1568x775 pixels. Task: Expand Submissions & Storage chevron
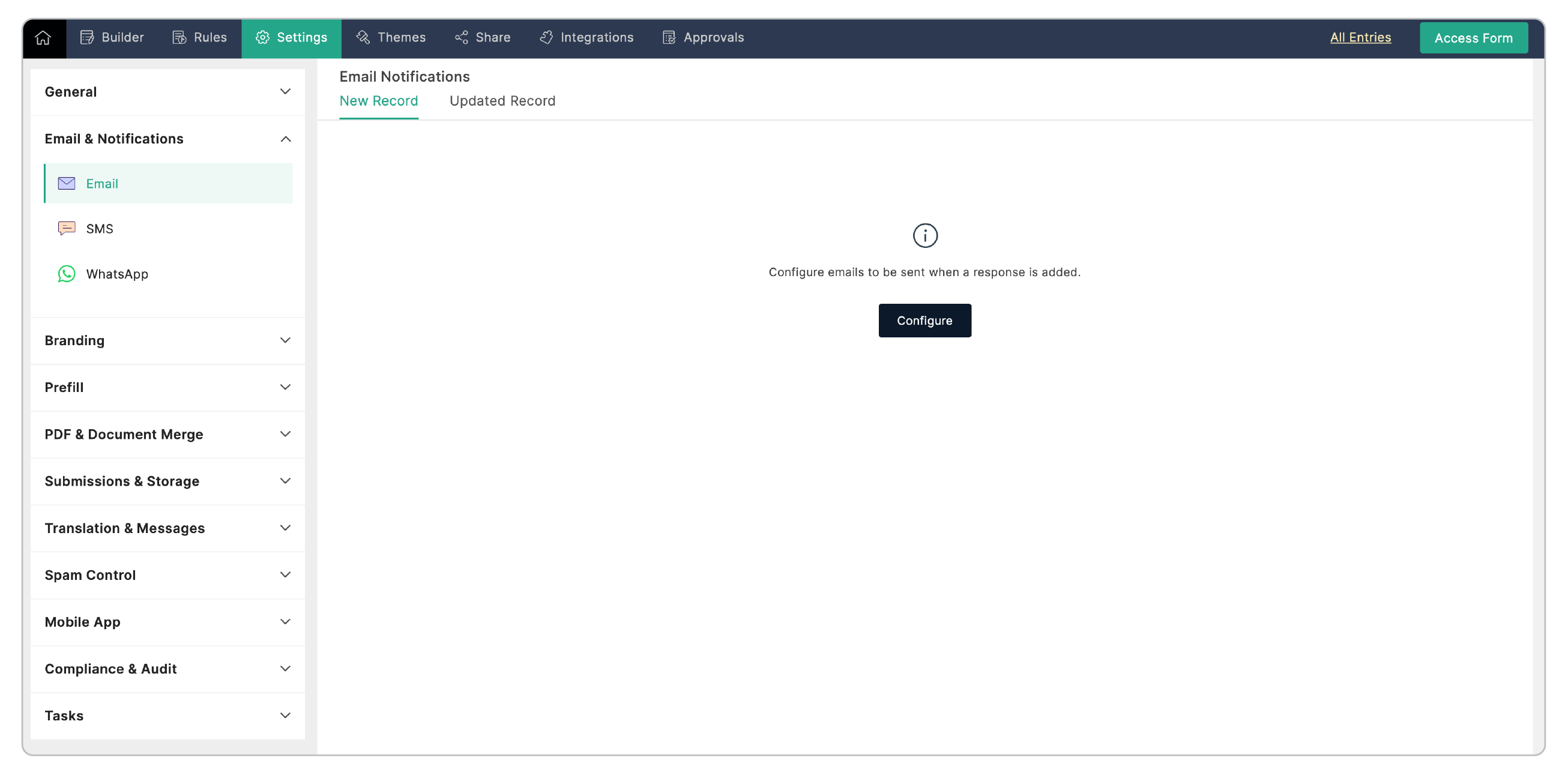[285, 481]
